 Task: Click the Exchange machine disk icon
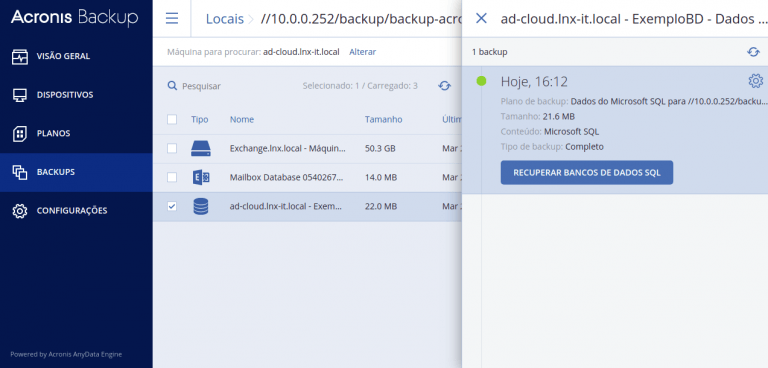pos(200,148)
